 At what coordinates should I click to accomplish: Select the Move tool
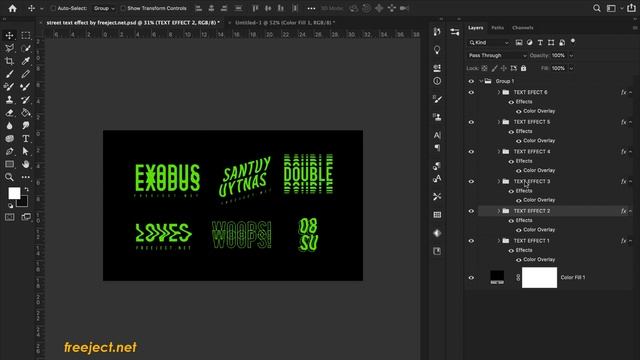click(x=9, y=36)
